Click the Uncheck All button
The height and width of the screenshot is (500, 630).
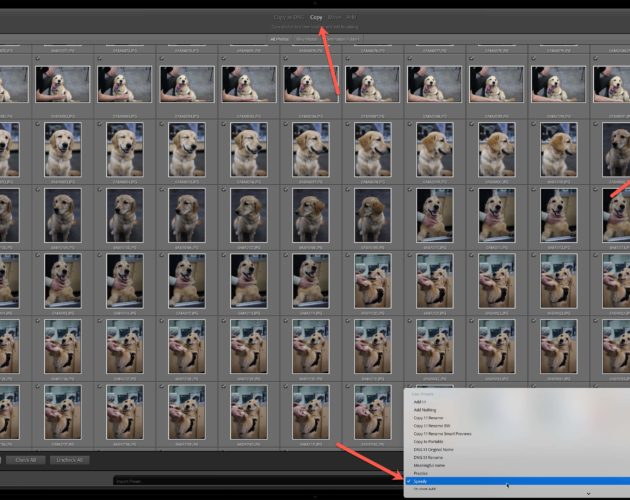coord(70,460)
